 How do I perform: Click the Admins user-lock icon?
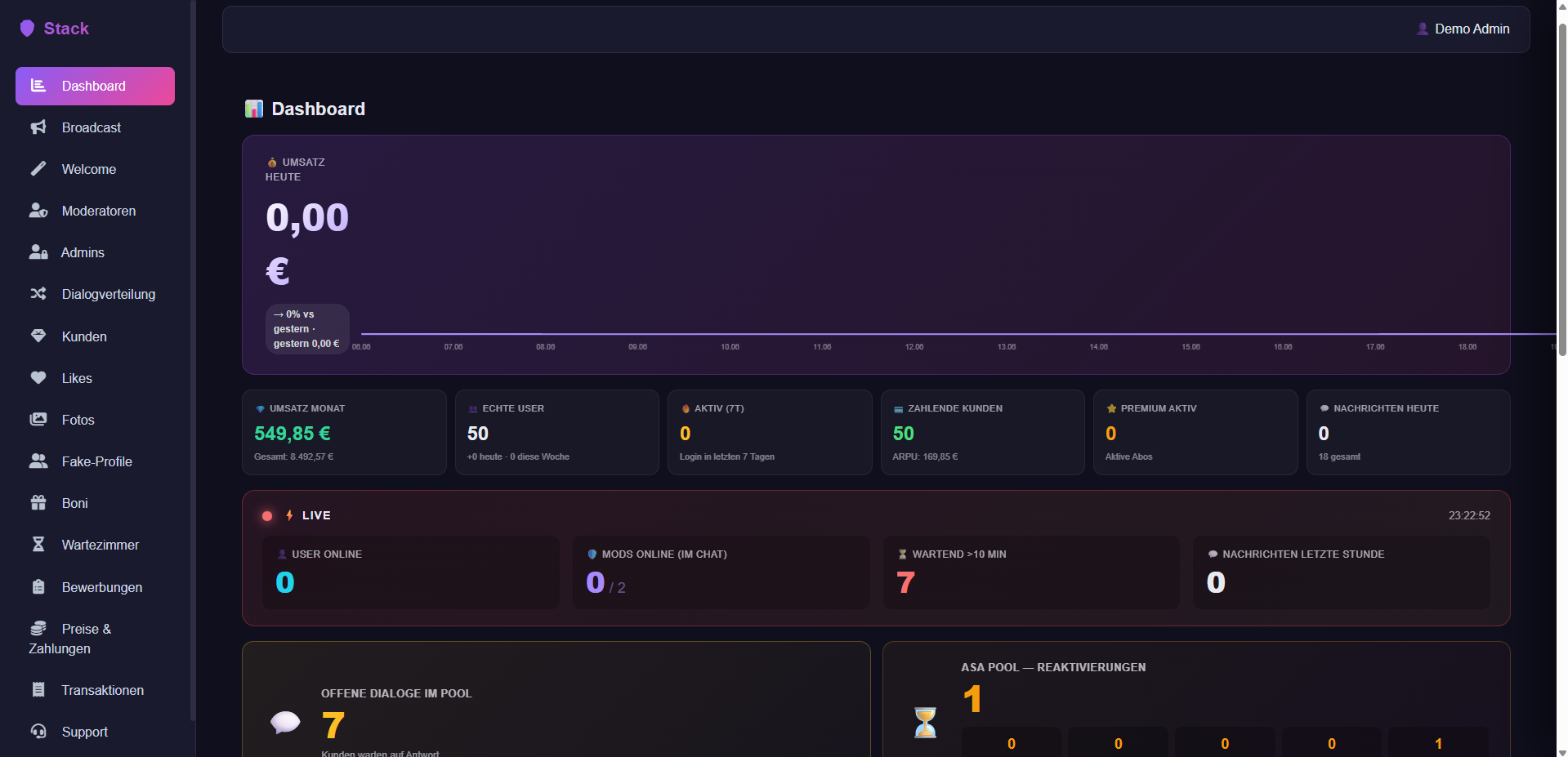tap(38, 252)
